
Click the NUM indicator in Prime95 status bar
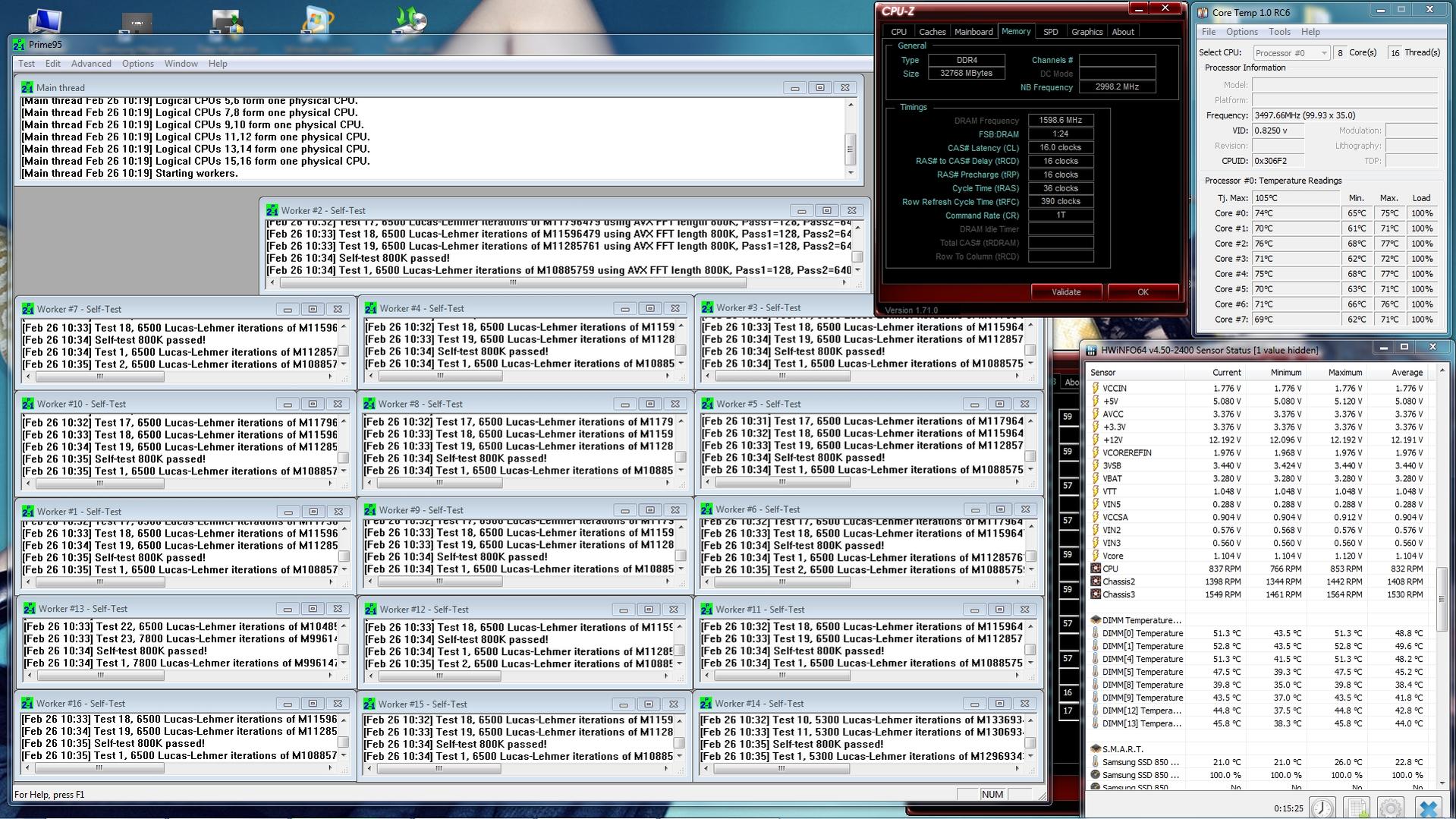[x=992, y=795]
